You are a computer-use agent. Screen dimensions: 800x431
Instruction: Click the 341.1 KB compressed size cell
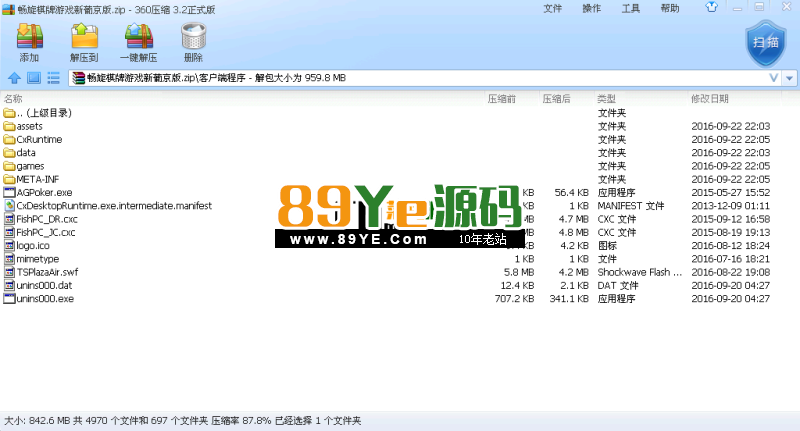(569, 298)
